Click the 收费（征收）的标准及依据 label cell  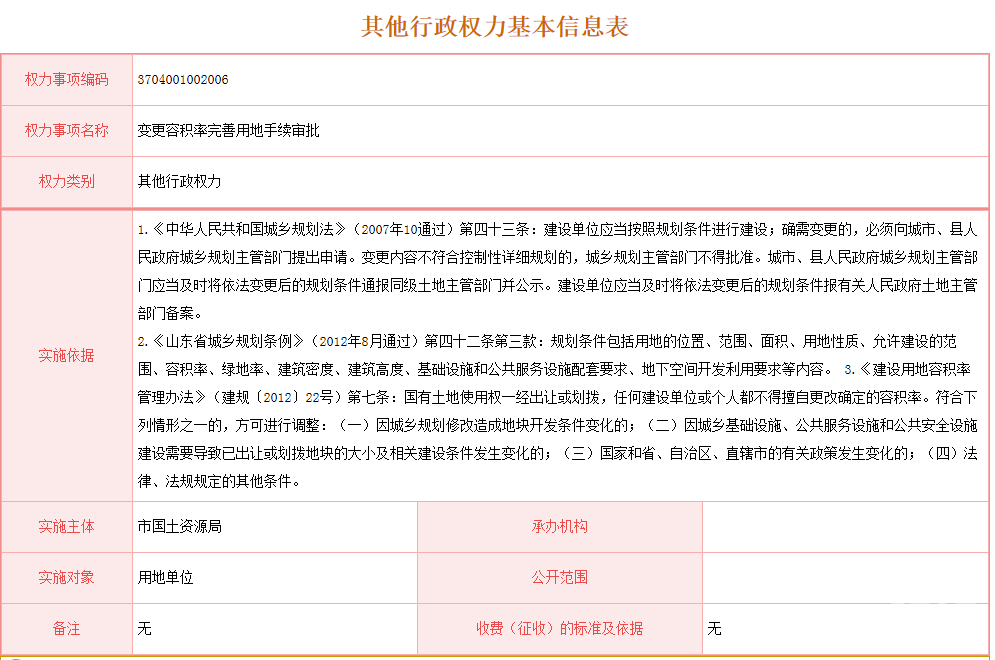(x=559, y=628)
